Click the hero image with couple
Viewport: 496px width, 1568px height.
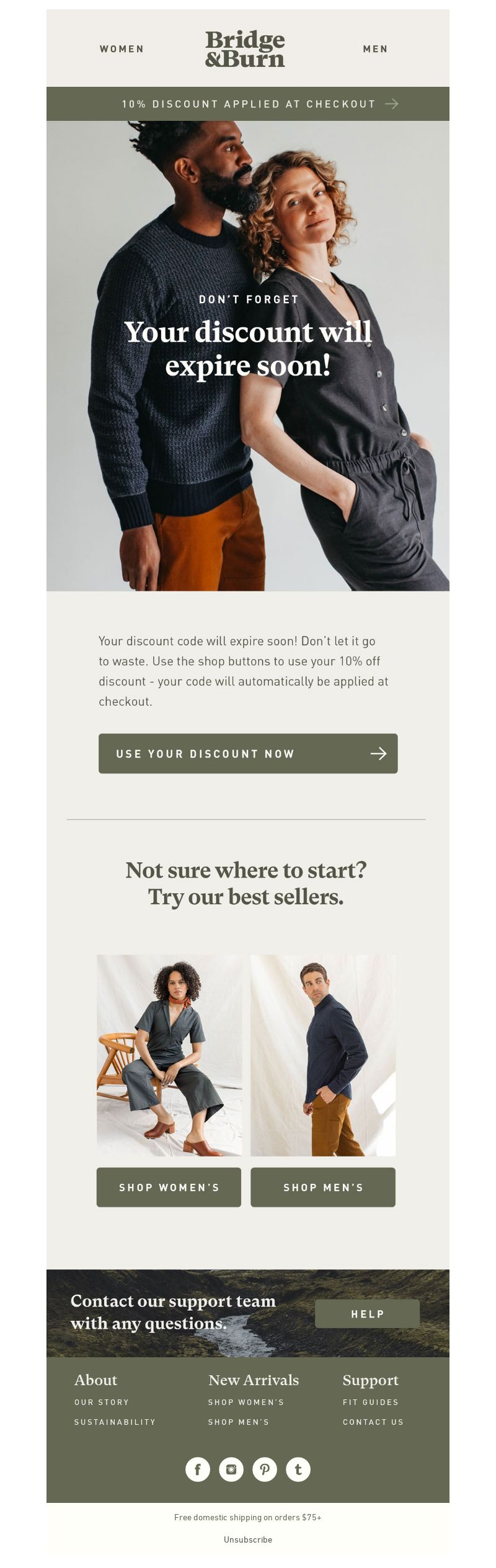coord(248,356)
